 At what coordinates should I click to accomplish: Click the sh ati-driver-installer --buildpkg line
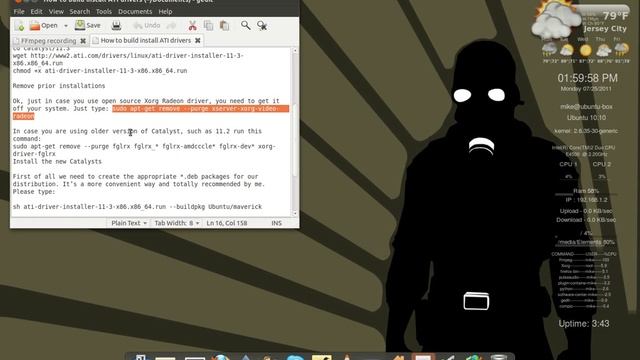(x=137, y=207)
